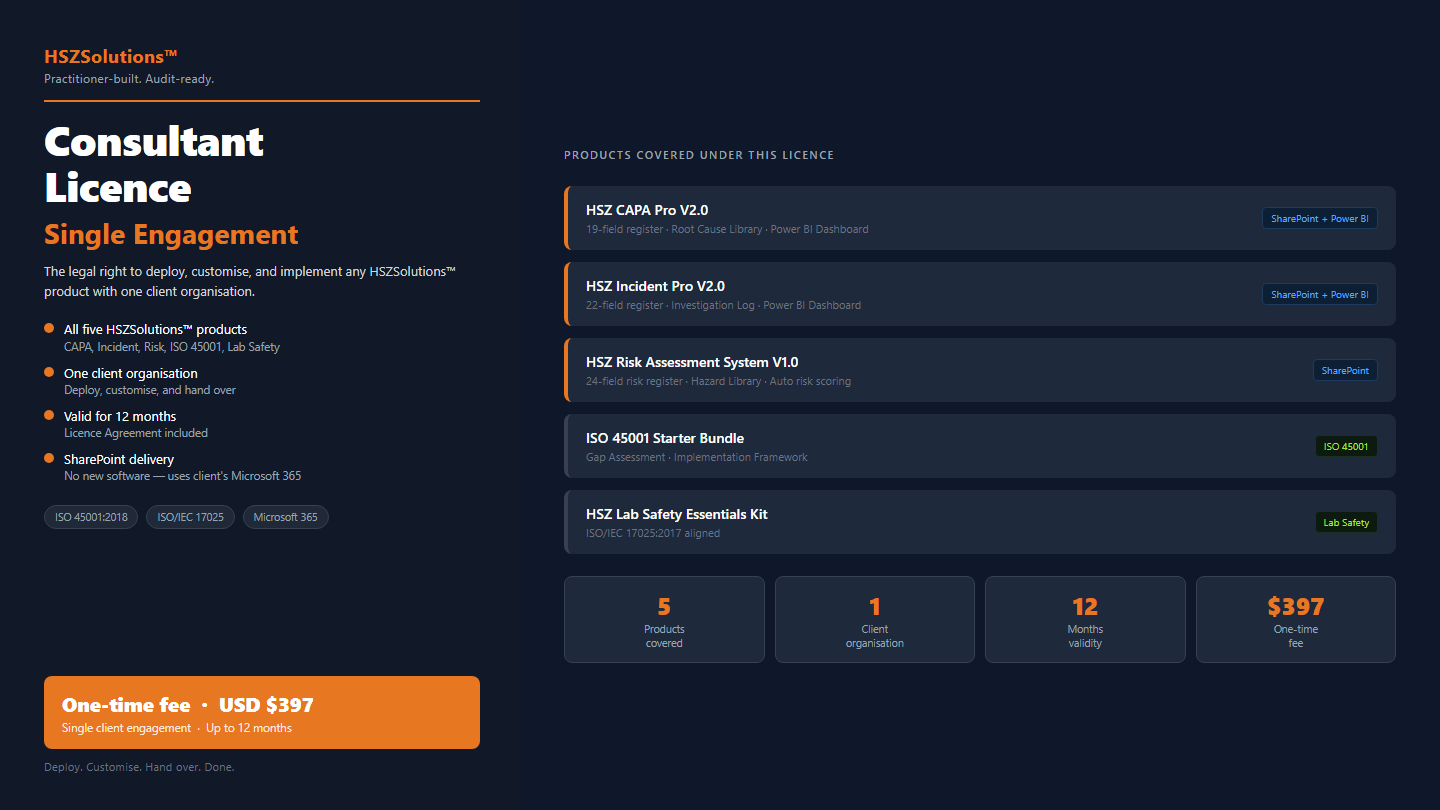Screen dimensions: 1440x810
Task: Click the SharePoint + Power BI badge for Incident Pro
Action: coord(1320,294)
